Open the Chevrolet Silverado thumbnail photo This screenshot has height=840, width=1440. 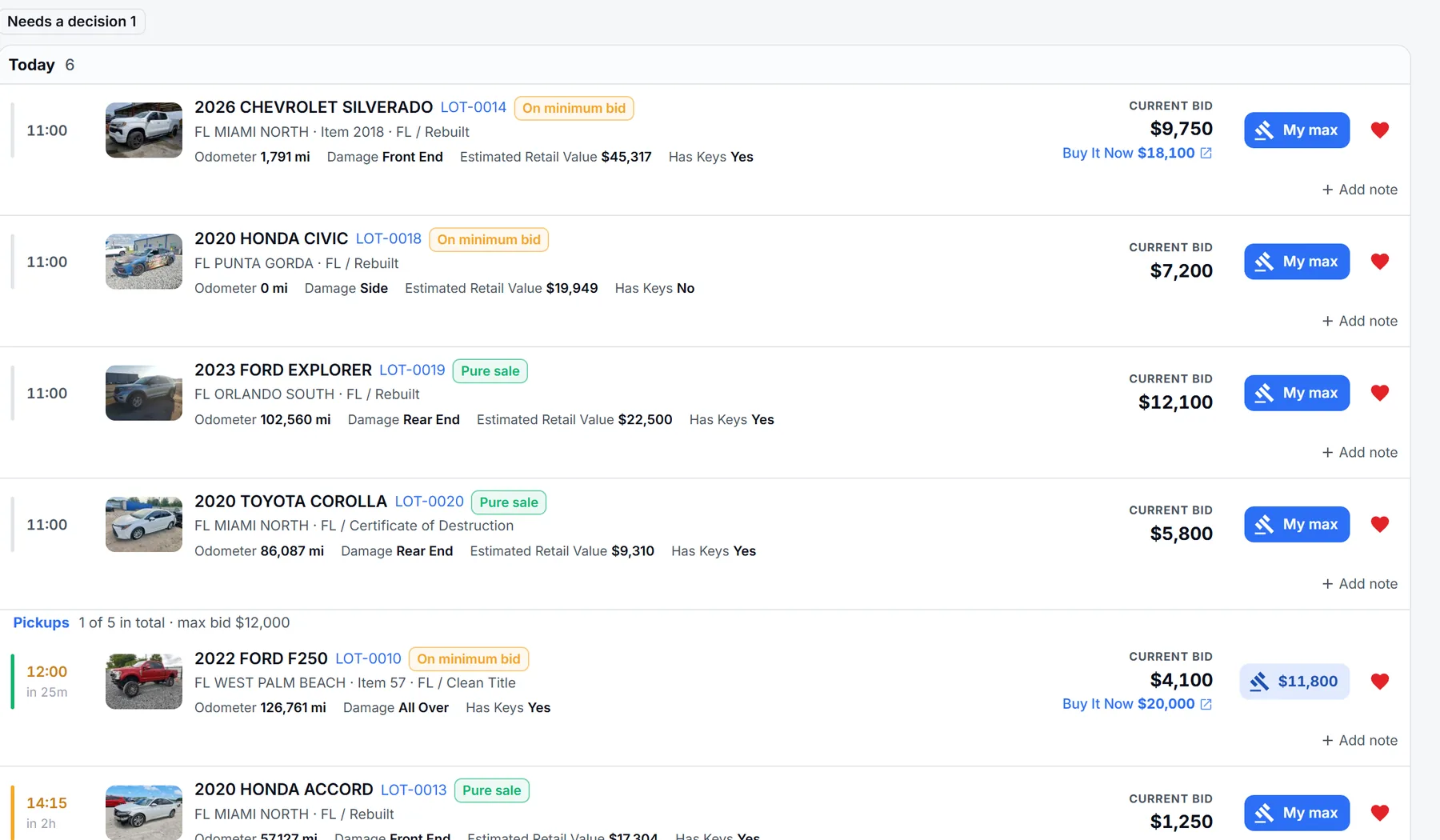pyautogui.click(x=144, y=130)
